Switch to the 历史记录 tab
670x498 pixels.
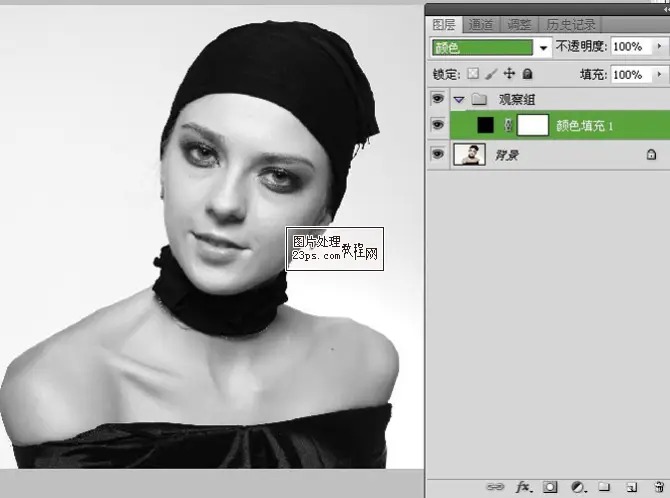(572, 24)
